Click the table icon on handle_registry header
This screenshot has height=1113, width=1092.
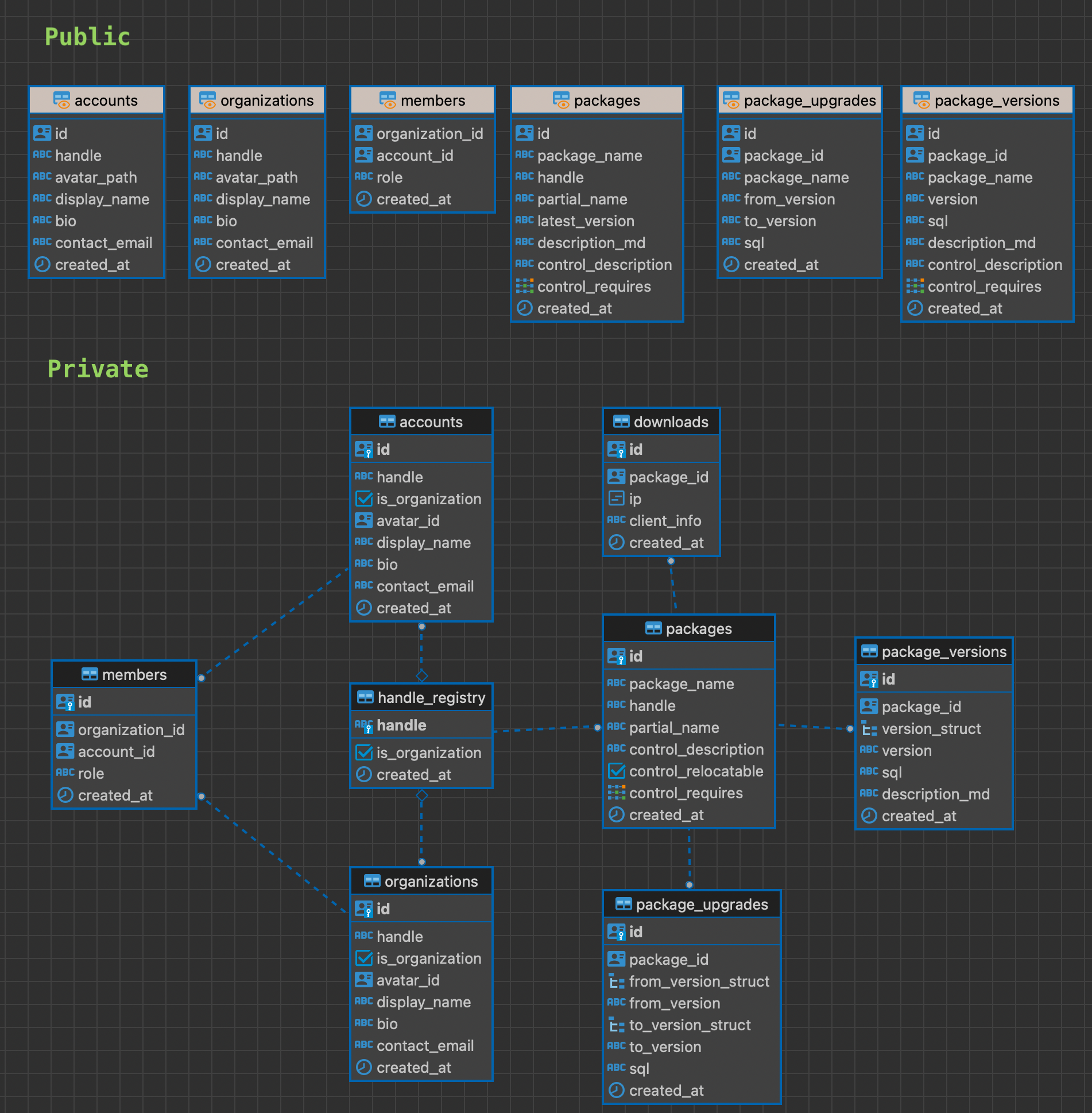(365, 697)
